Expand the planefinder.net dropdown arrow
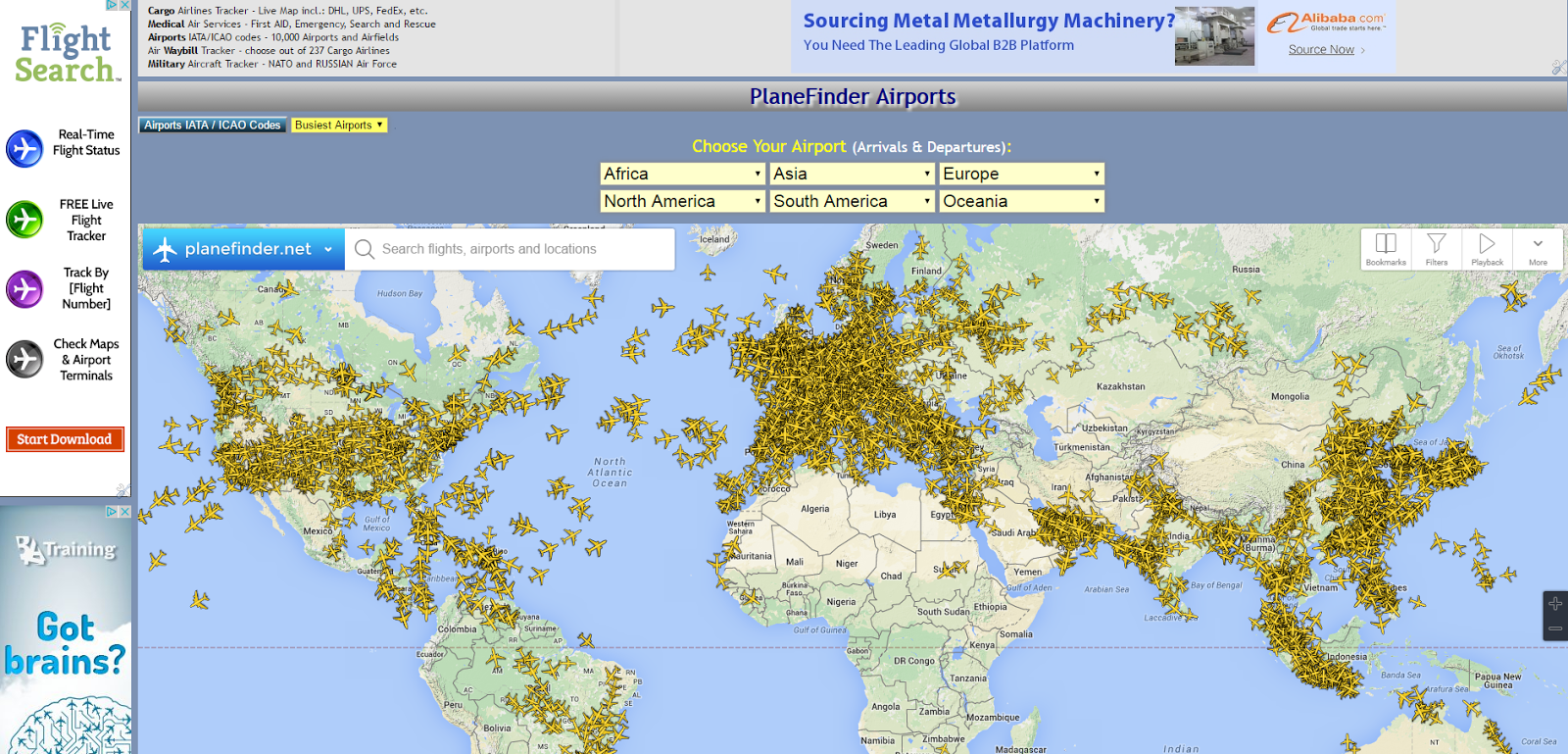The width and height of the screenshot is (1568, 754). (328, 249)
